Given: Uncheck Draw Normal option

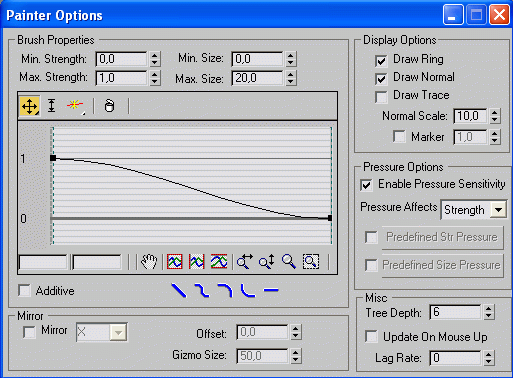Looking at the screenshot, I should pos(381,79).
